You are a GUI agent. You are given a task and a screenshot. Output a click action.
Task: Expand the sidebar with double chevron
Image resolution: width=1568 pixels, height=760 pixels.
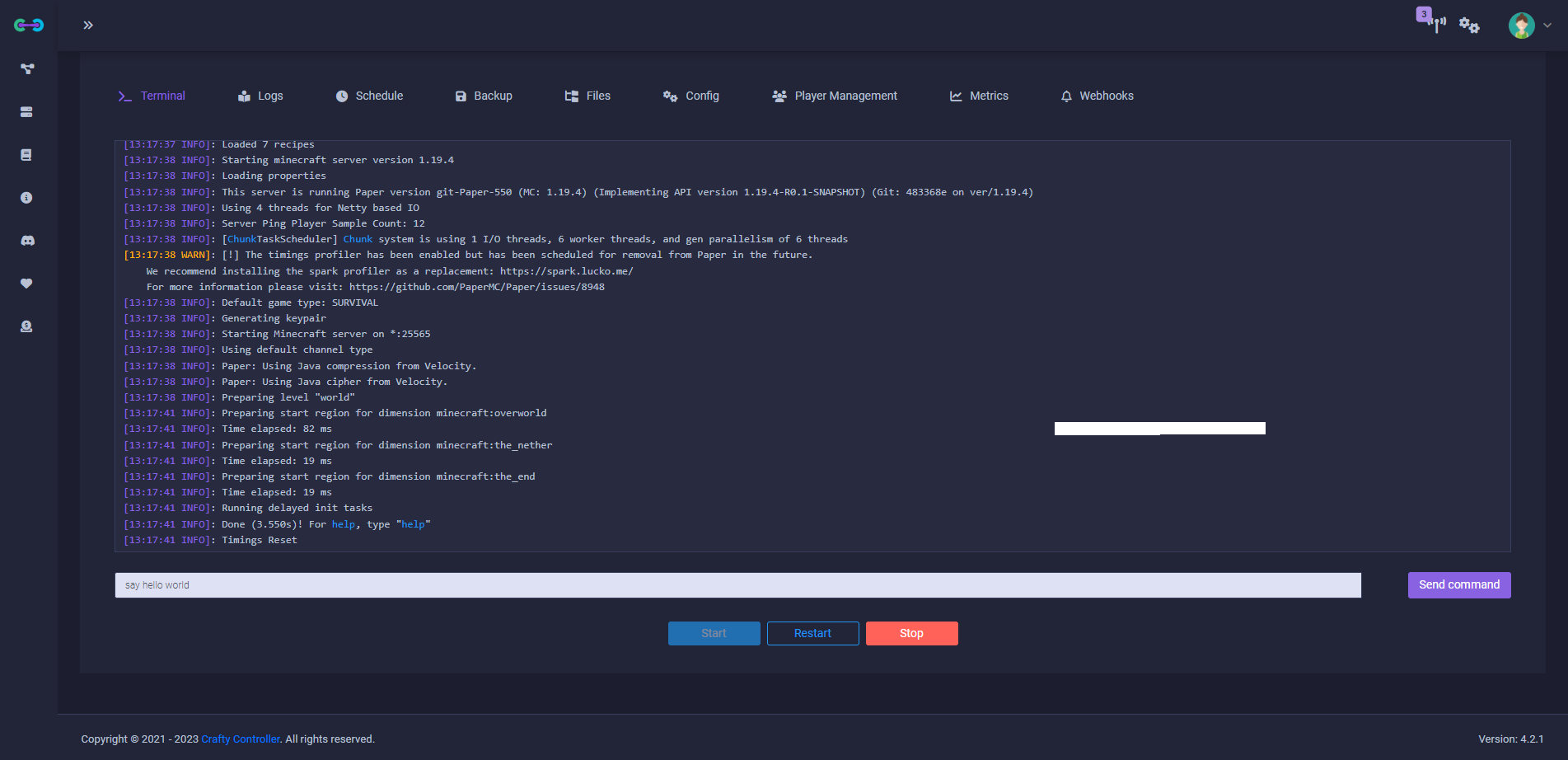click(88, 26)
